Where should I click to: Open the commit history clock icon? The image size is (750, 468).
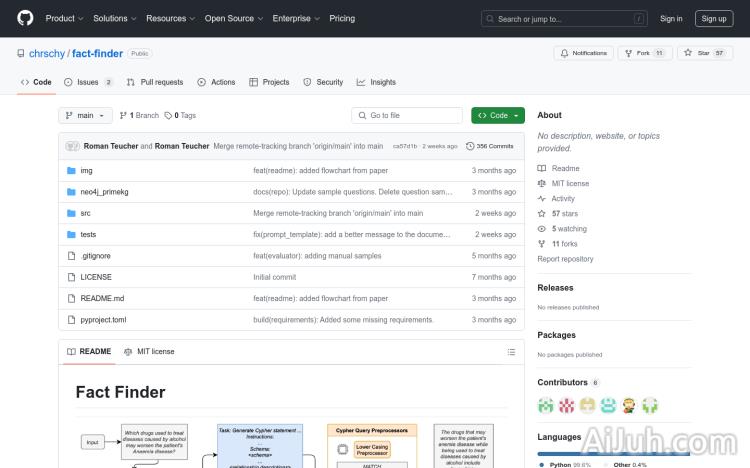click(469, 146)
